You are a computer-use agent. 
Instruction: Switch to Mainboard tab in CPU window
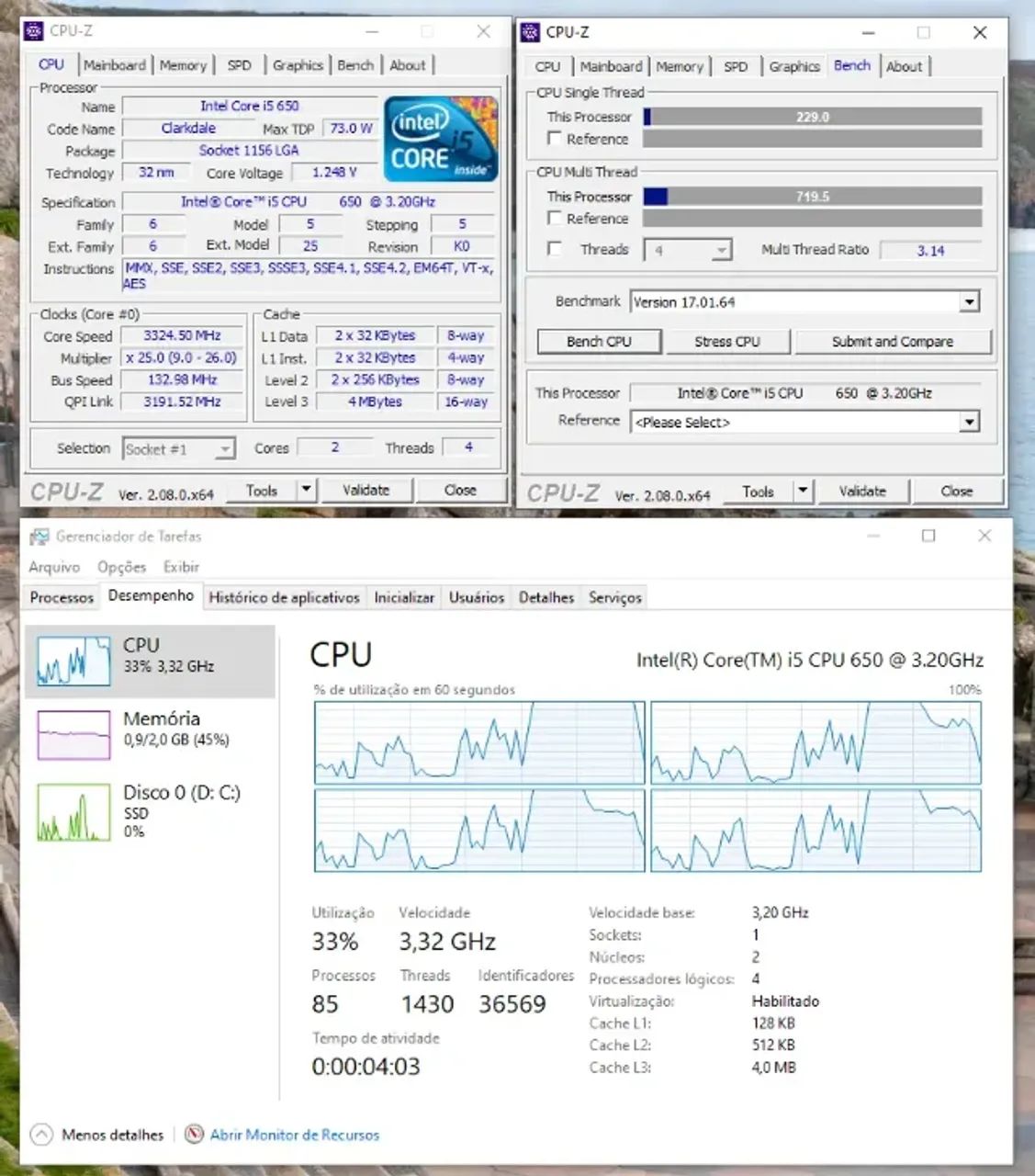pos(115,65)
